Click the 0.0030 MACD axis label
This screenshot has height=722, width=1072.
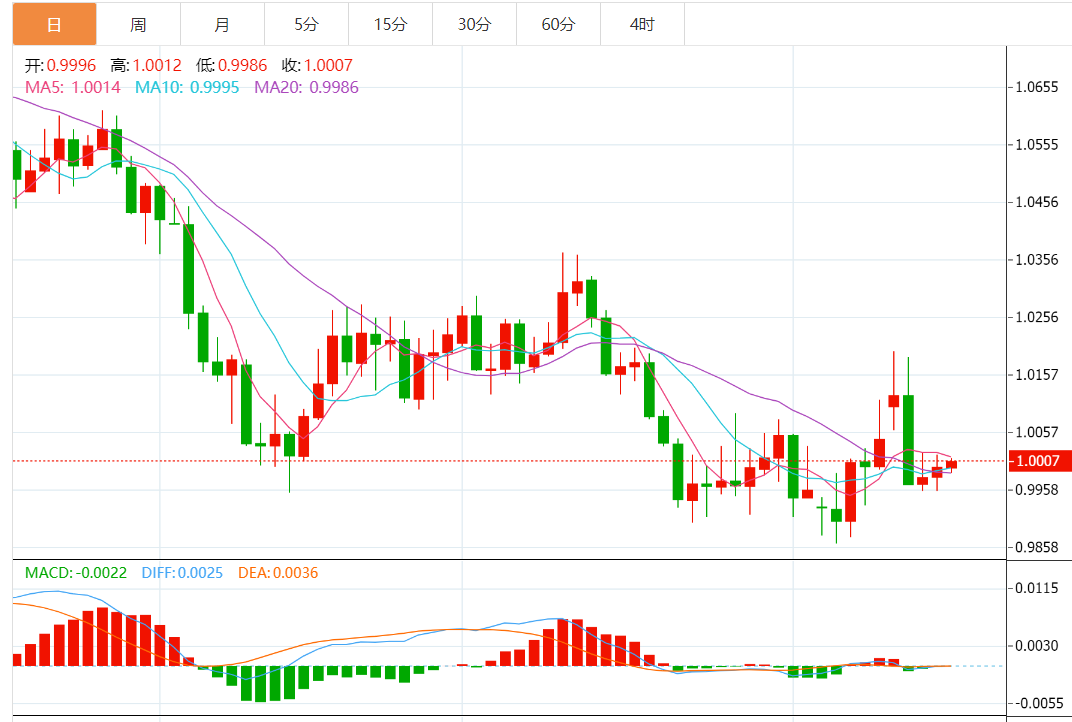pos(1036,645)
